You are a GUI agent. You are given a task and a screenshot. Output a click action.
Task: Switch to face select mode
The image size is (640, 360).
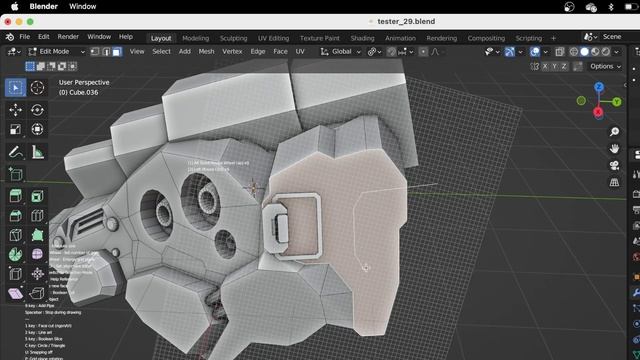[x=117, y=52]
